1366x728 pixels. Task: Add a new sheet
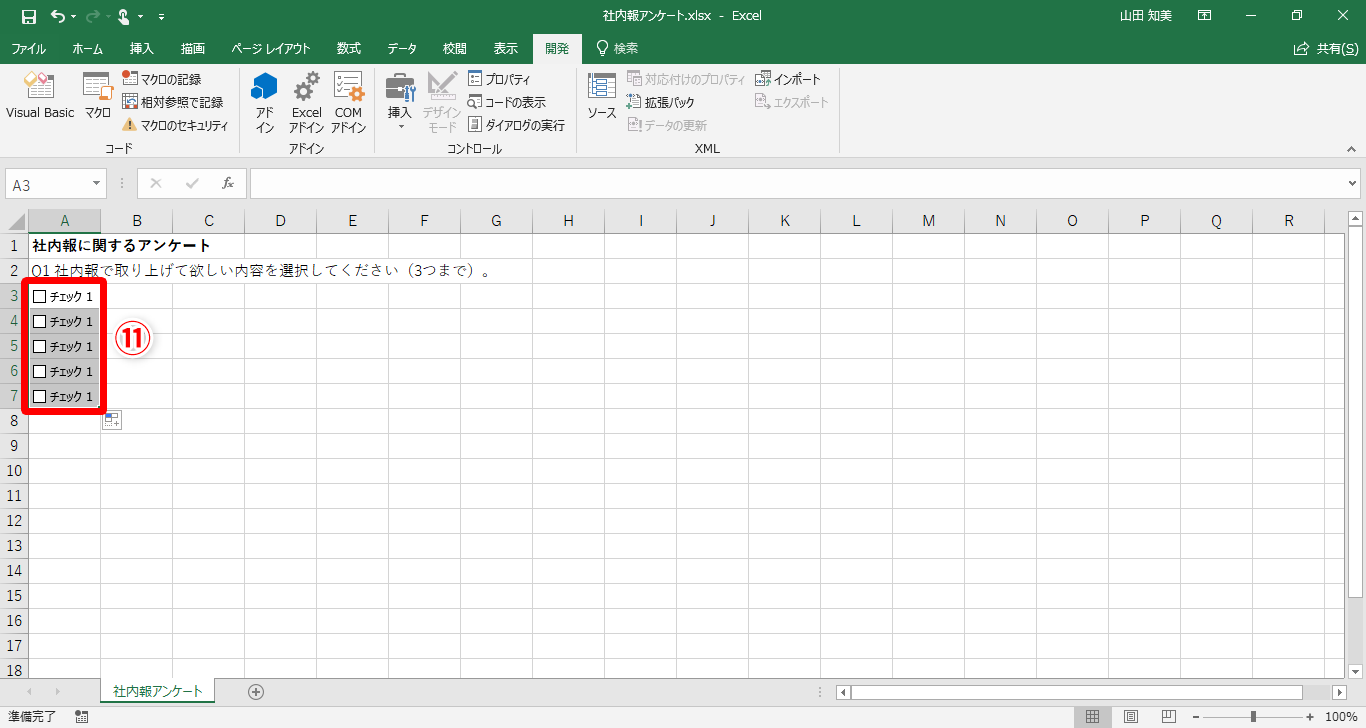pyautogui.click(x=256, y=691)
